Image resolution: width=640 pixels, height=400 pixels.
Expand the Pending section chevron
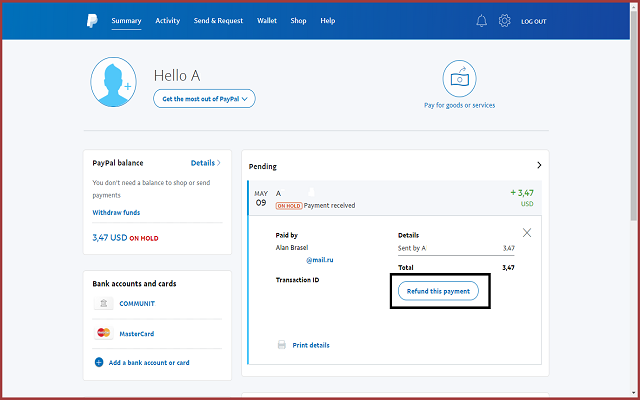click(x=539, y=165)
